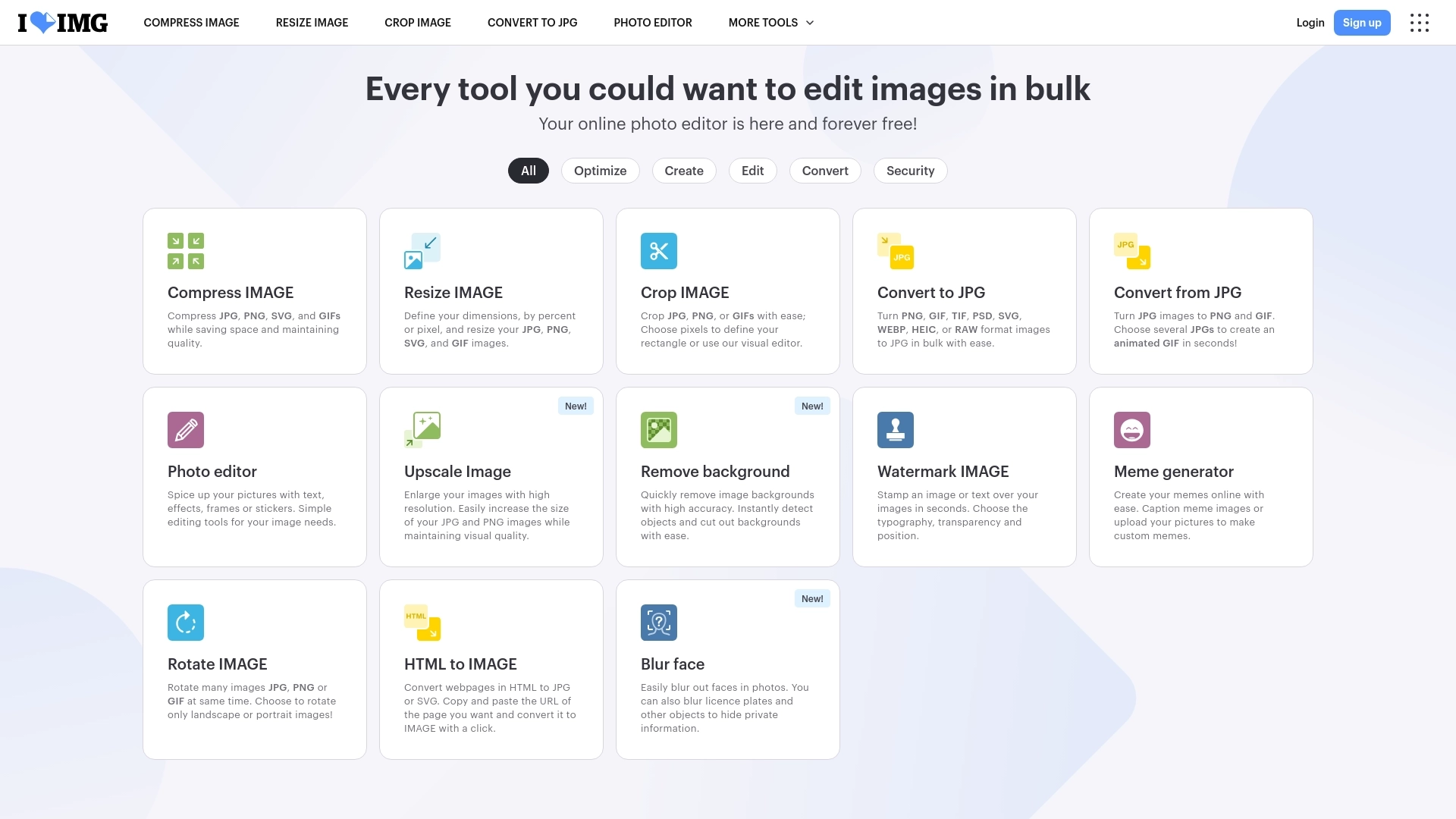This screenshot has width=1456, height=819.
Task: Open the Remove background title link
Action: 715,472
